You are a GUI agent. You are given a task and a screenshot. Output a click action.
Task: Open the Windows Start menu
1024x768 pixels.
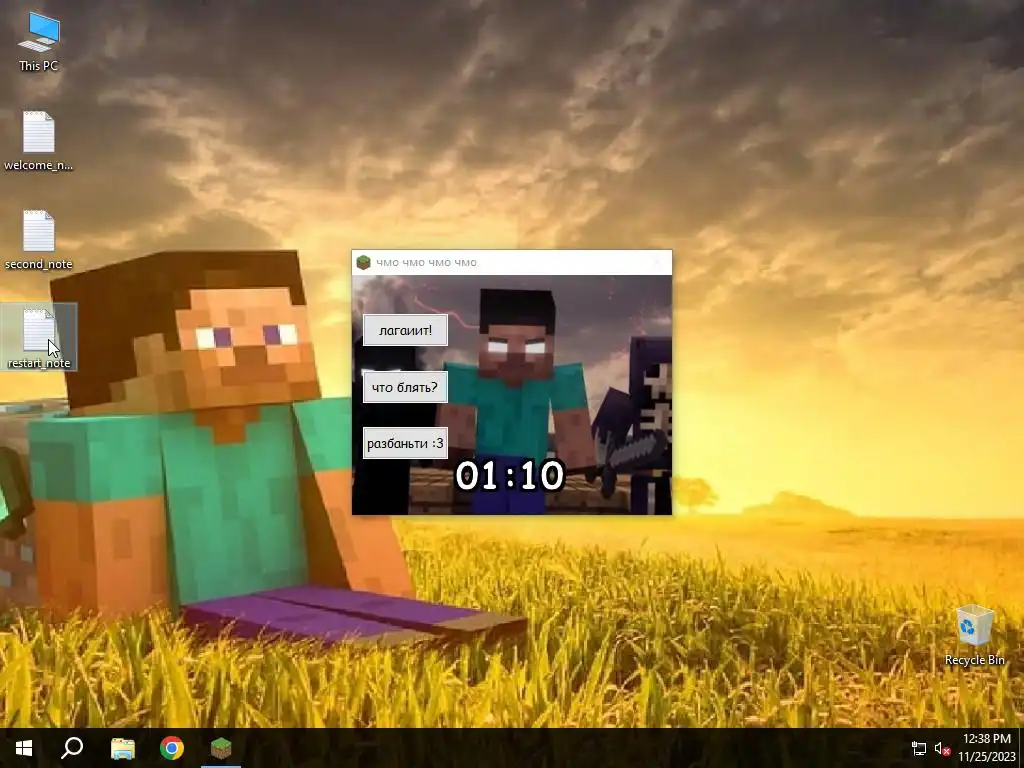tap(24, 748)
